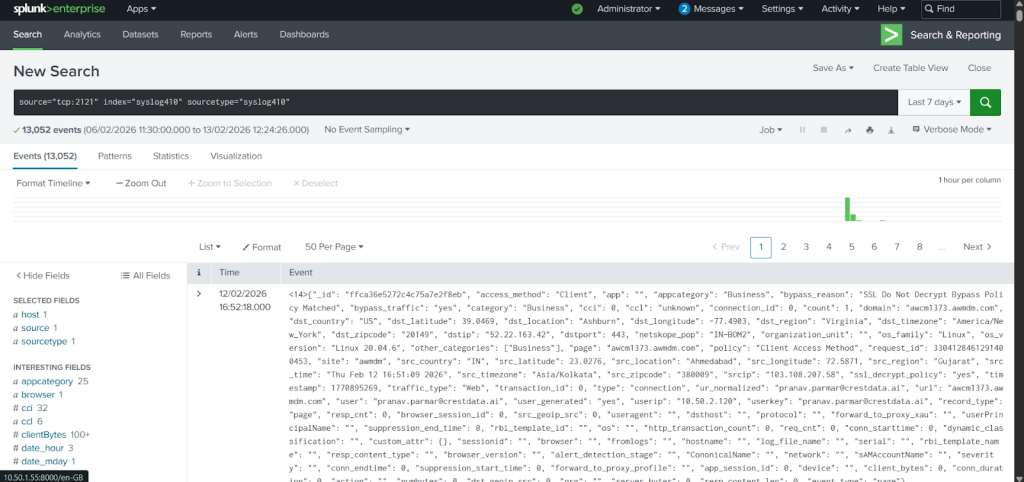Image resolution: width=1024 pixels, height=482 pixels.
Task: Open the Settings menu
Action: point(782,9)
